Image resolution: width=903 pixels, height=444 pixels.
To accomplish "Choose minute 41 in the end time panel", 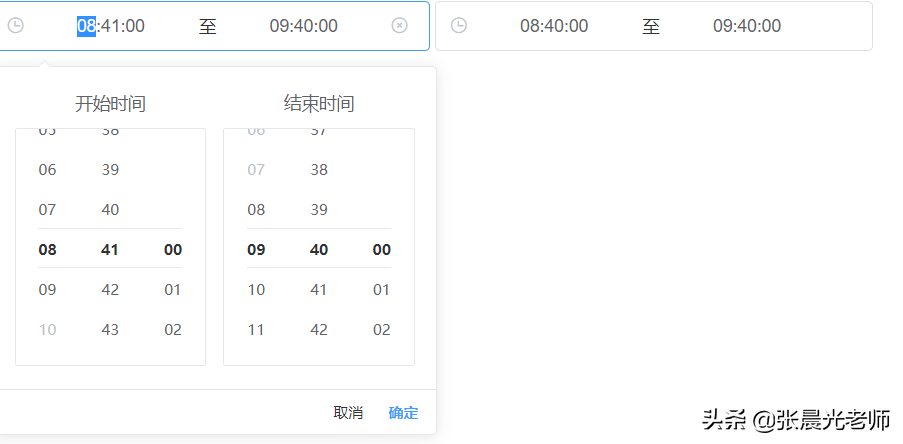I will [x=319, y=290].
